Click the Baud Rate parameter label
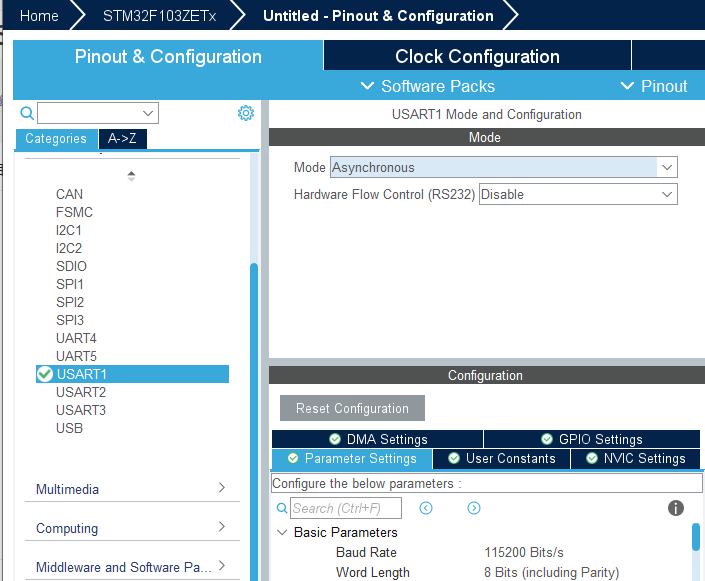The width and height of the screenshot is (705, 581). [x=366, y=552]
